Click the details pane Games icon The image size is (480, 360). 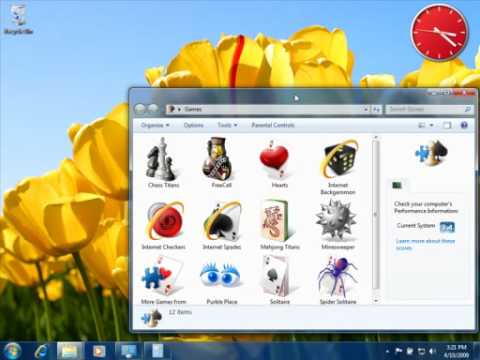[x=151, y=318]
